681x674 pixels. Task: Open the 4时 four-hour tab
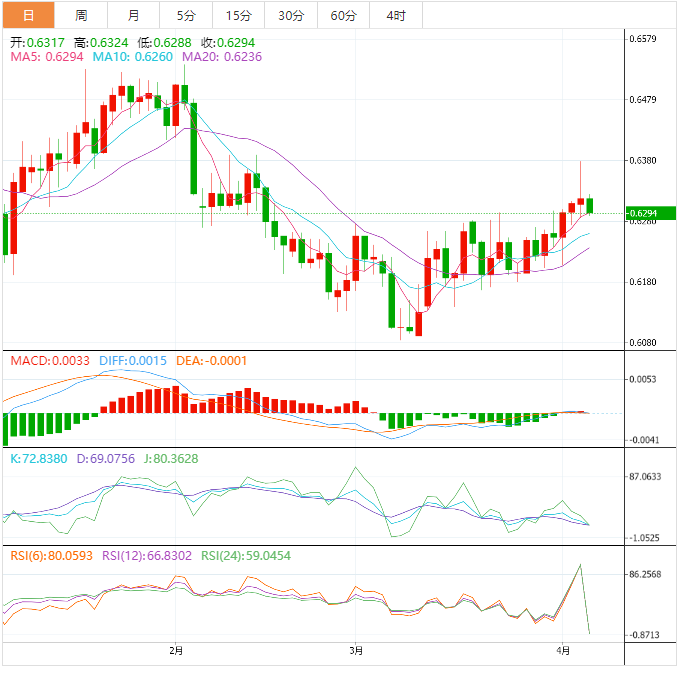[x=395, y=15]
